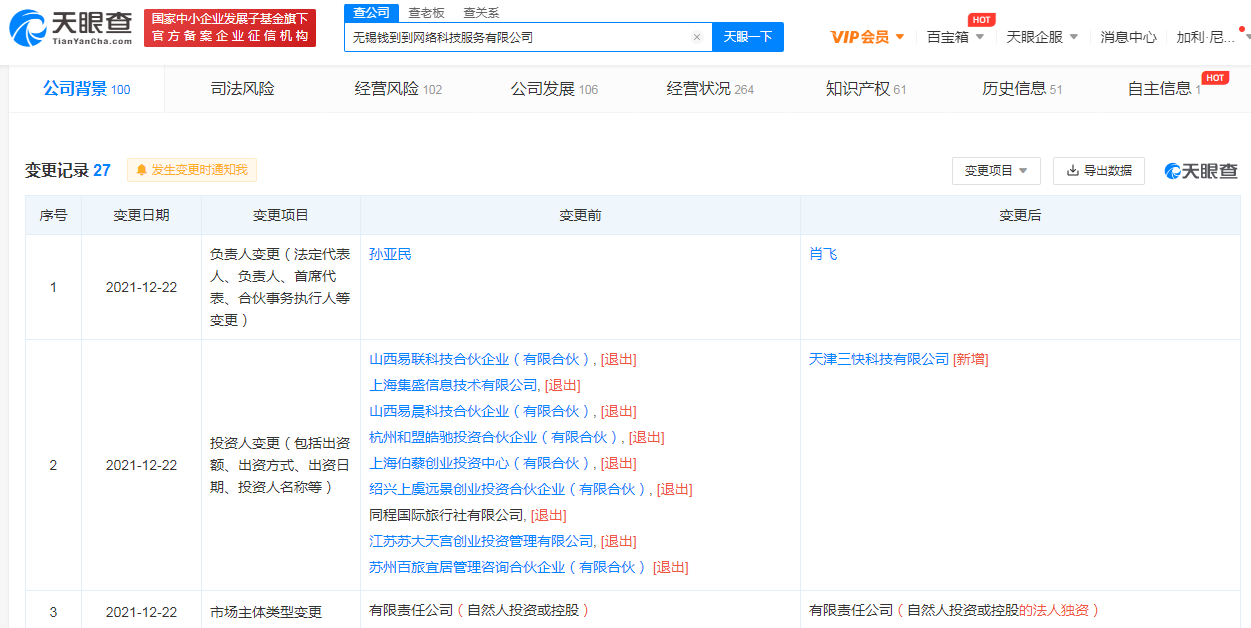The height and width of the screenshot is (628, 1251).
Task: Clear the search box with the X icon
Action: (x=697, y=37)
